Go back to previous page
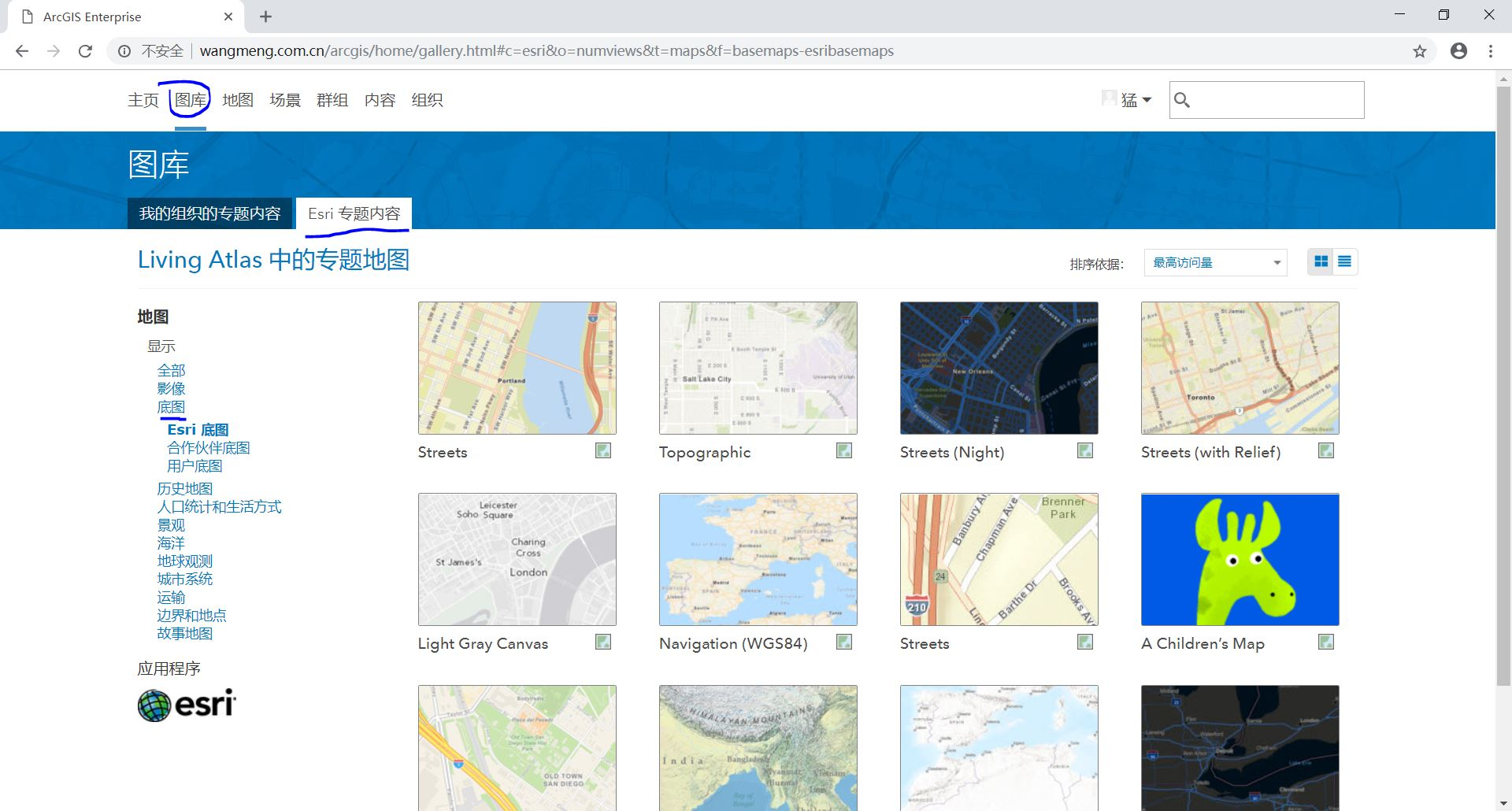 22,51
